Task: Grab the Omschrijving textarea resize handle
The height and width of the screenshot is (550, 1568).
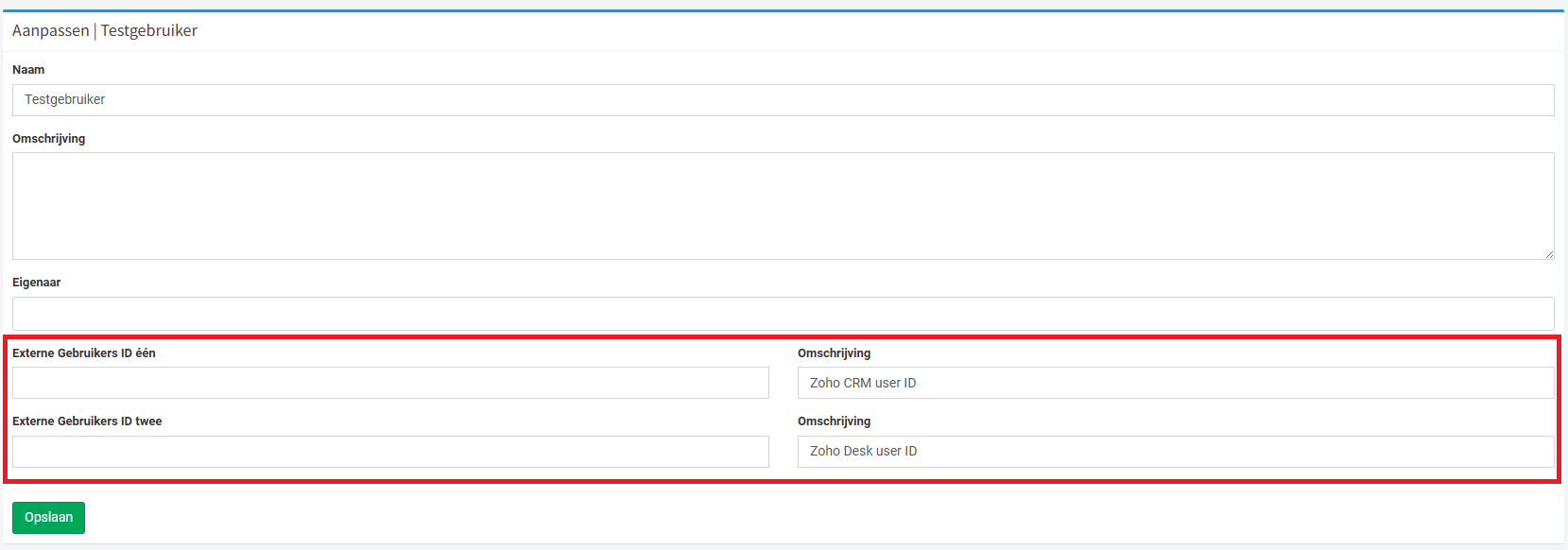Action: 1549,254
